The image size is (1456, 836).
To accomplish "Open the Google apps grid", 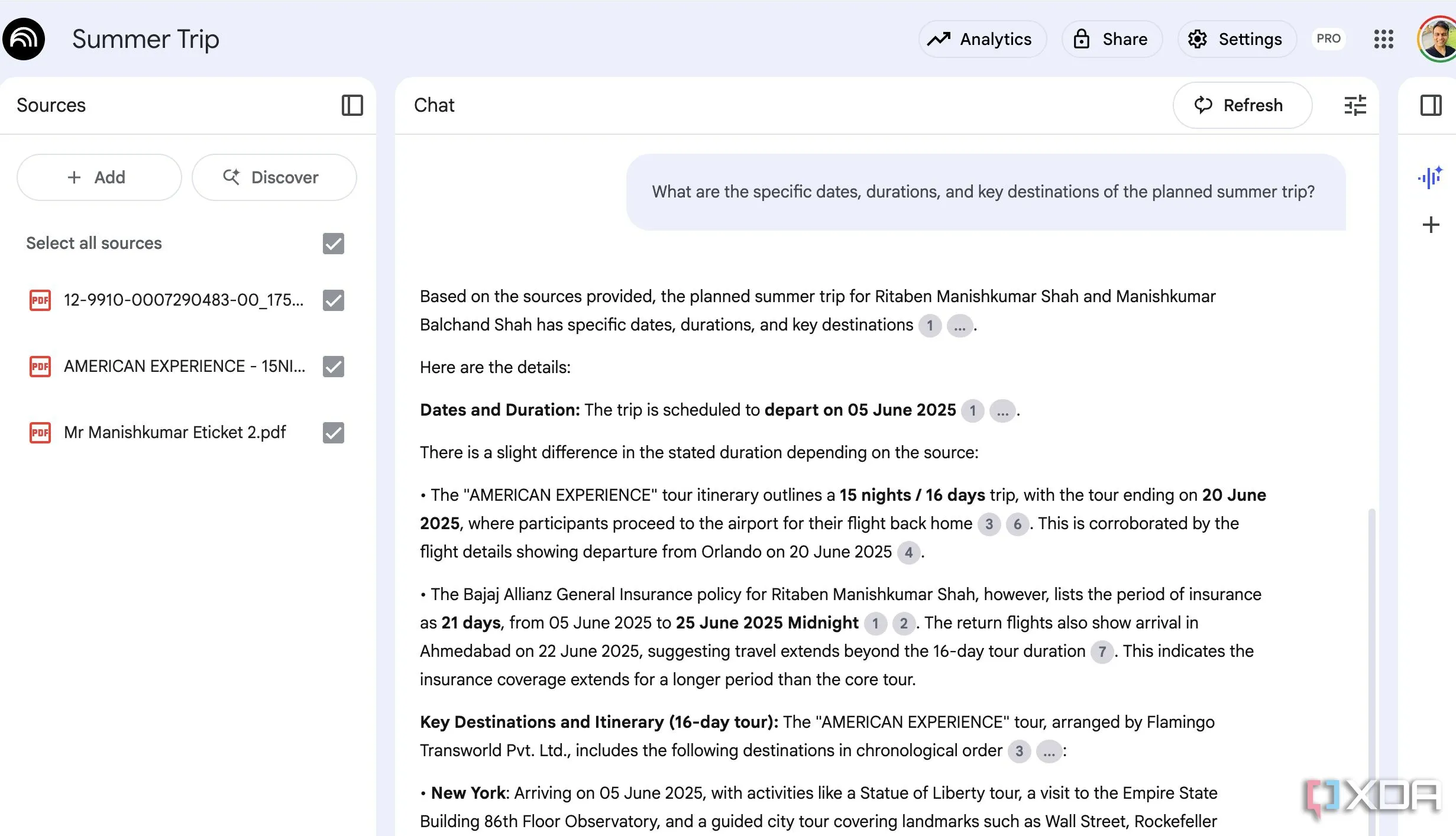I will 1383,39.
